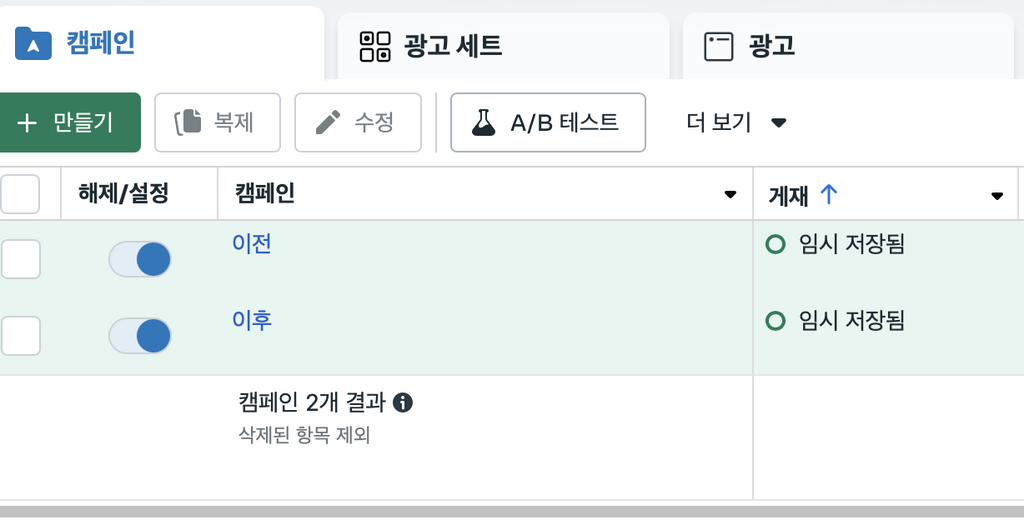
Task: Switch to the 광고 tab
Action: pos(848,46)
